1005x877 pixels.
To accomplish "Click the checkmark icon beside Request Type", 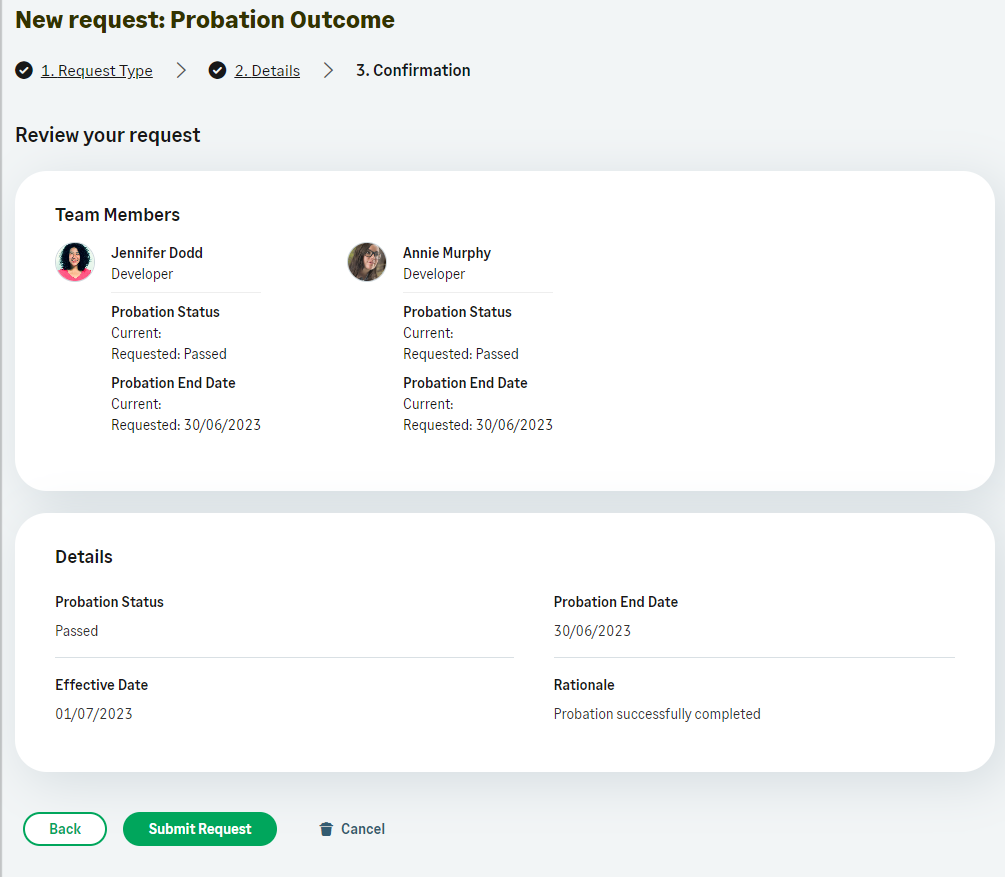I will [x=24, y=70].
